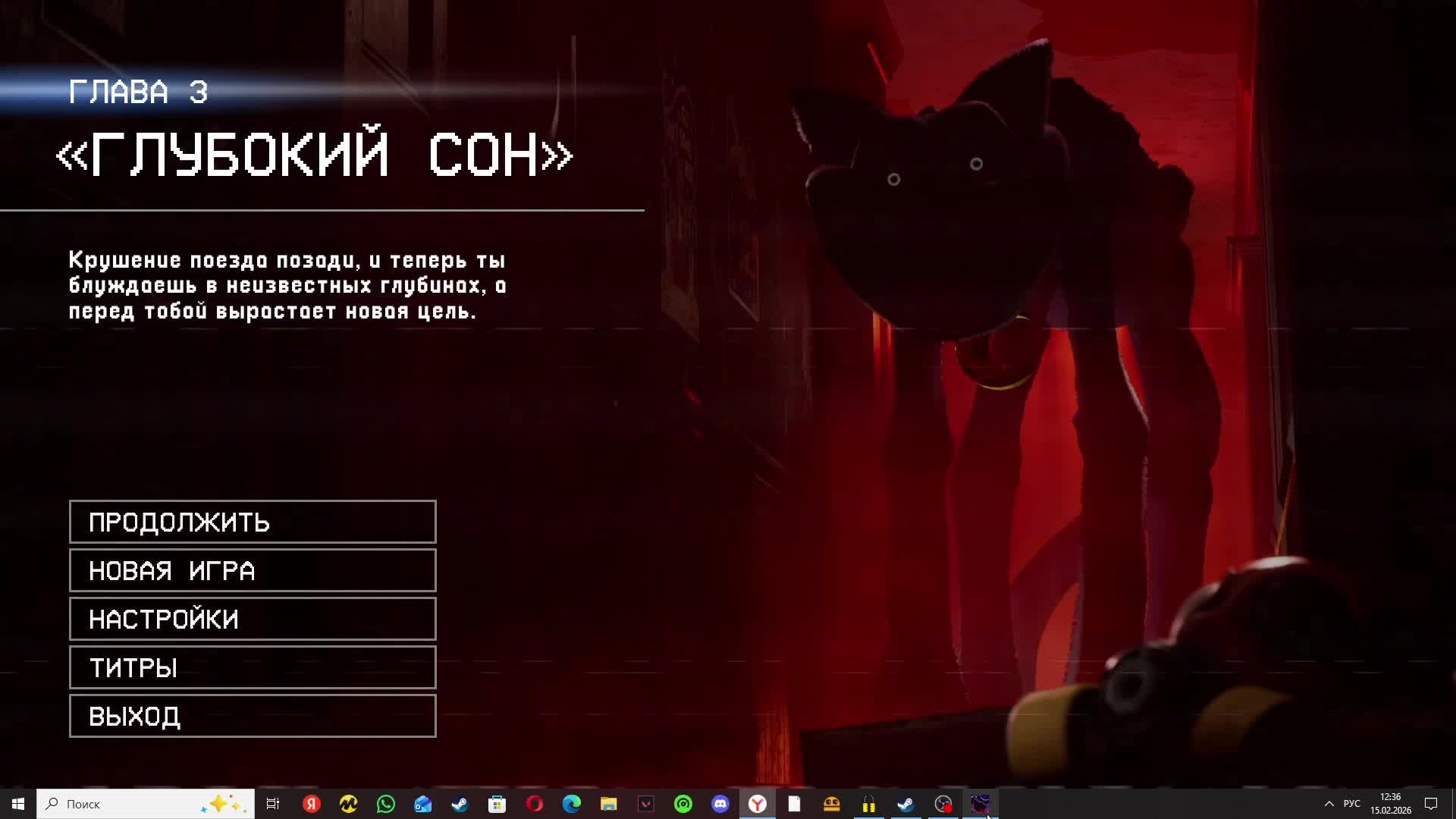The image size is (1456, 819).
Task: Open the clock and date flyout
Action: 1390,804
